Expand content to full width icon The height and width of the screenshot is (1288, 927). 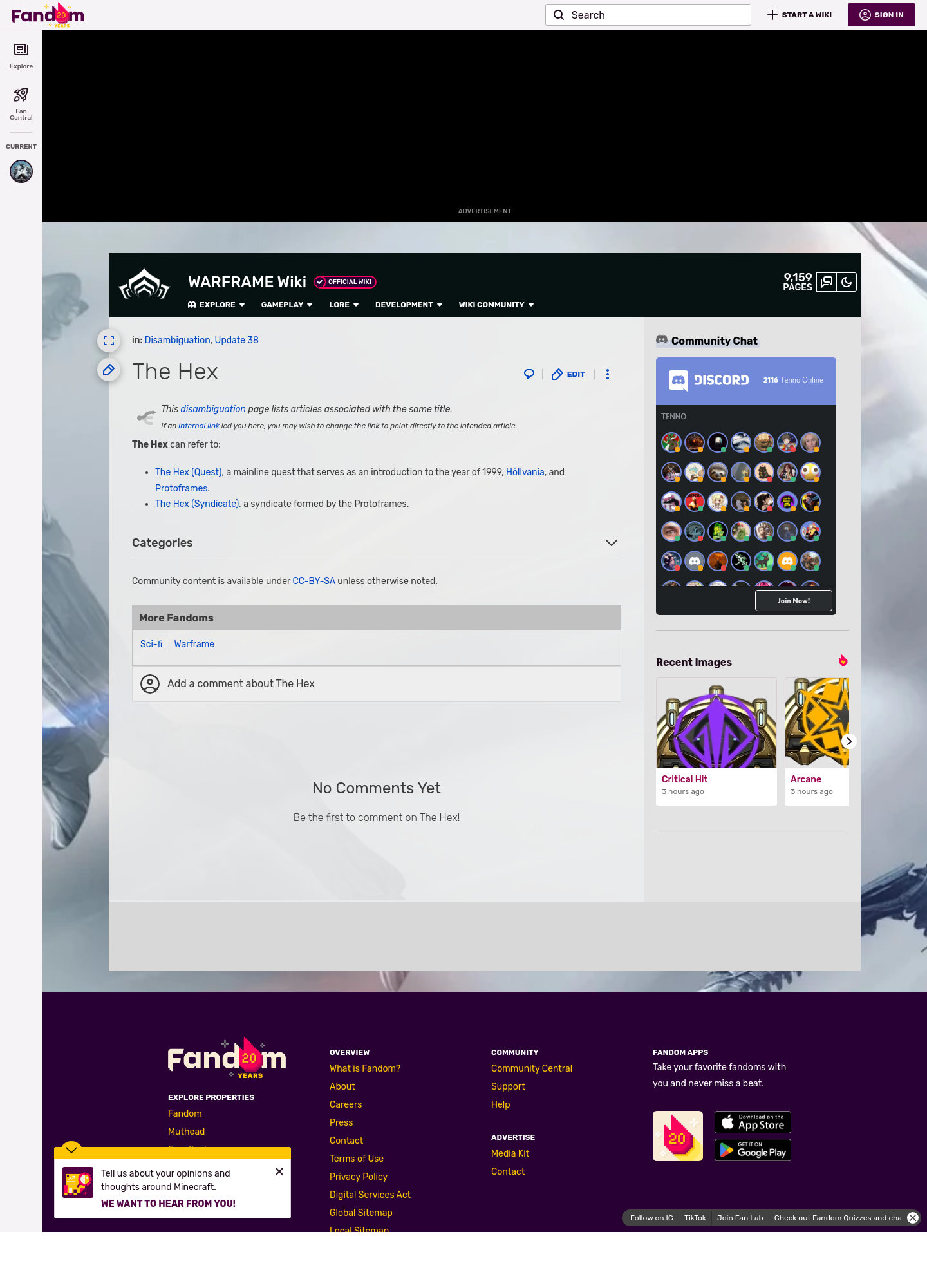[109, 341]
